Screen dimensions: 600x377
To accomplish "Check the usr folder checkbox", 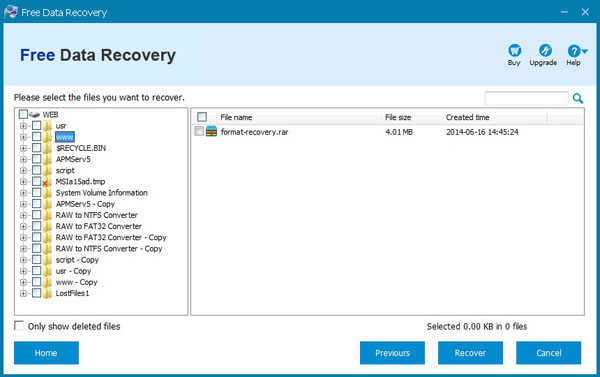I will coord(36,125).
